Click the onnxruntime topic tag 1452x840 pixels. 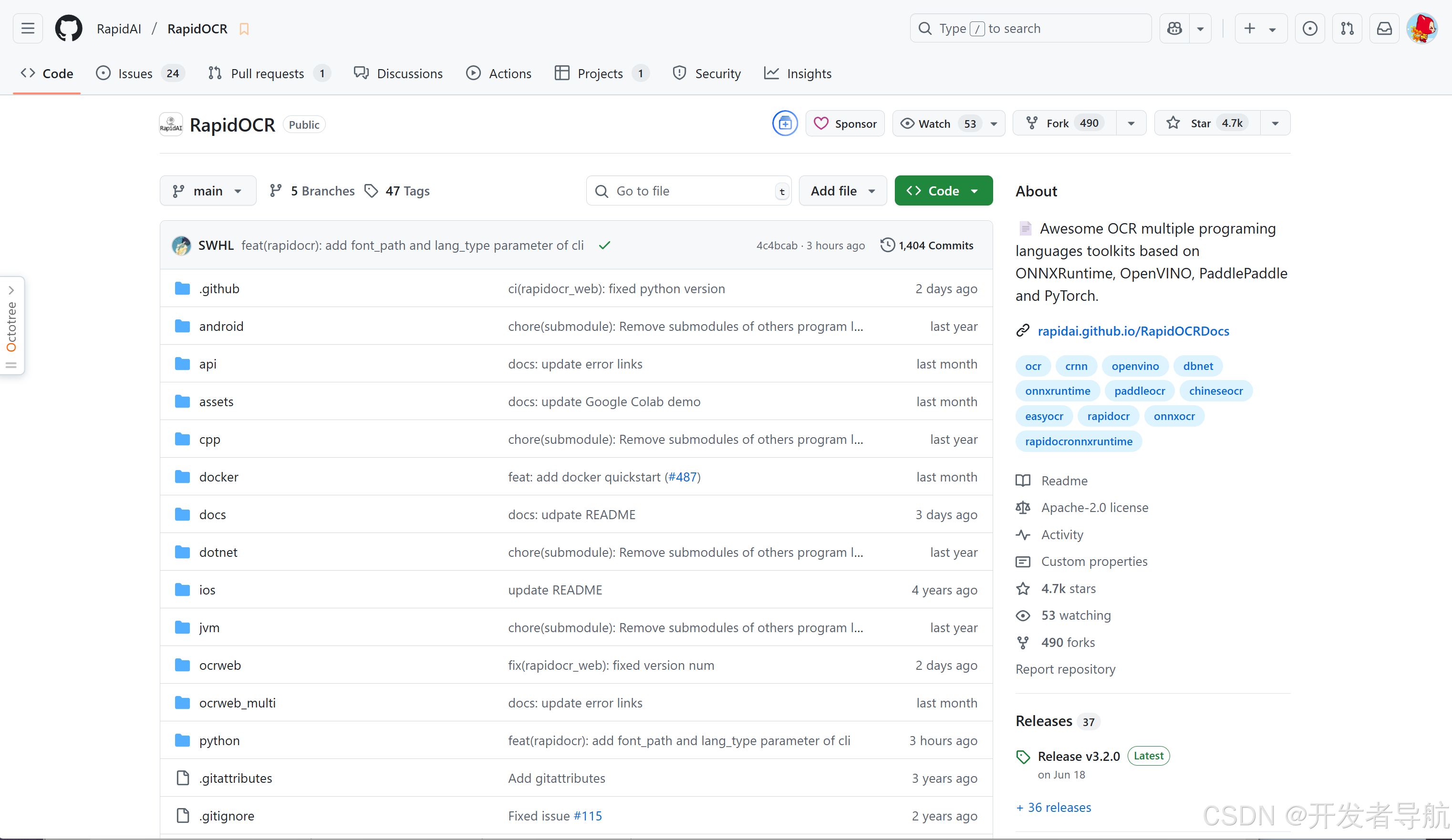tap(1058, 391)
